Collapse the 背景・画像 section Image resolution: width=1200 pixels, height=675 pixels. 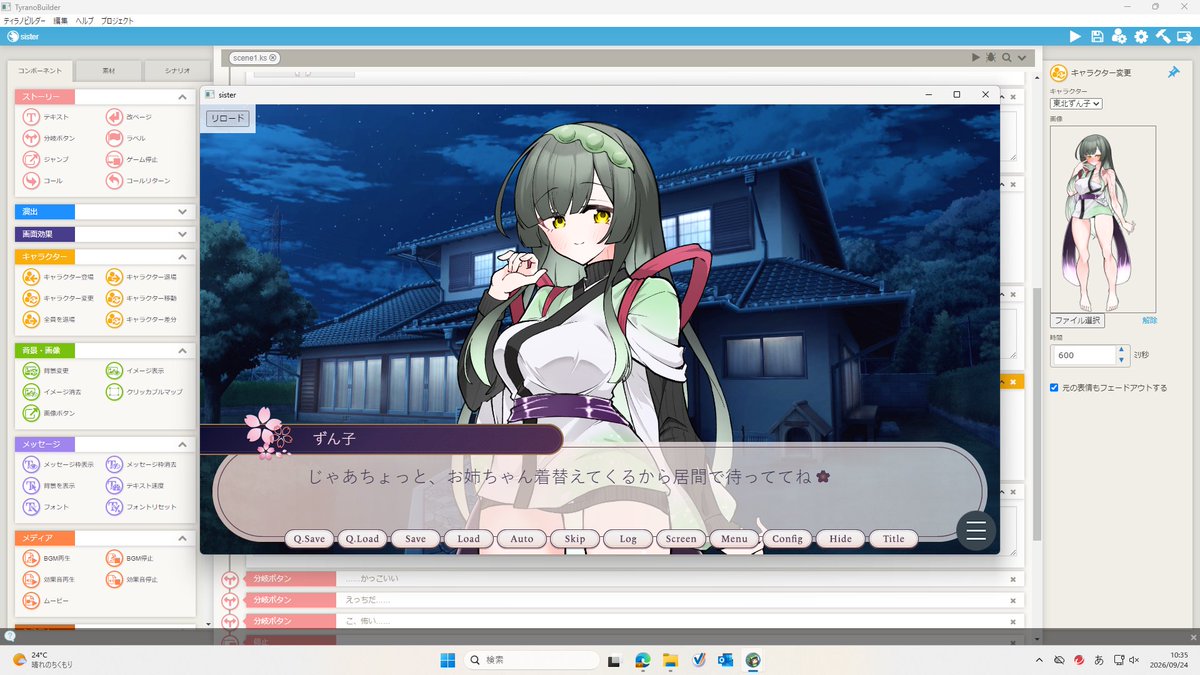(182, 351)
